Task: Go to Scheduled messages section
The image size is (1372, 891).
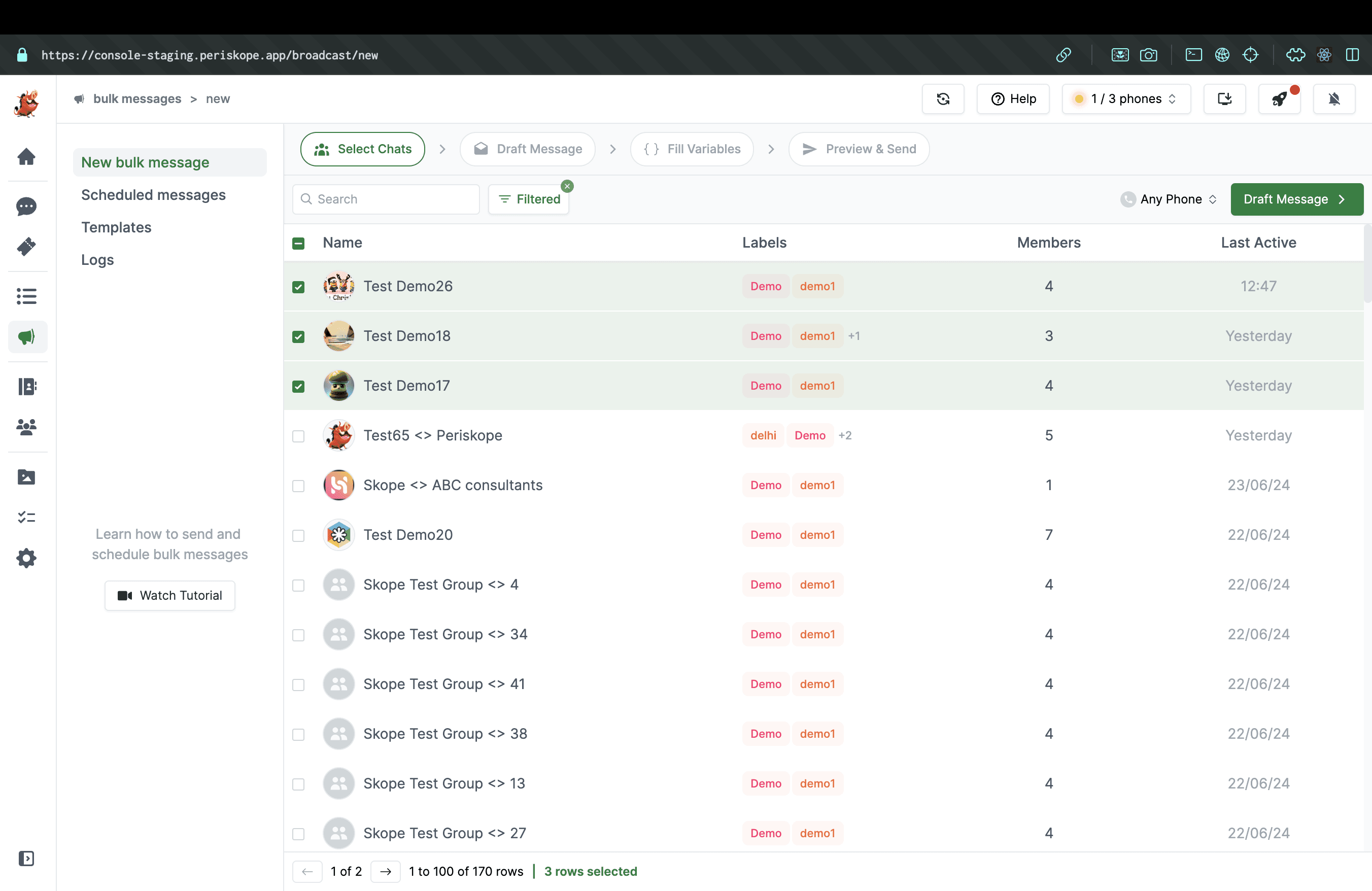Action: point(153,195)
